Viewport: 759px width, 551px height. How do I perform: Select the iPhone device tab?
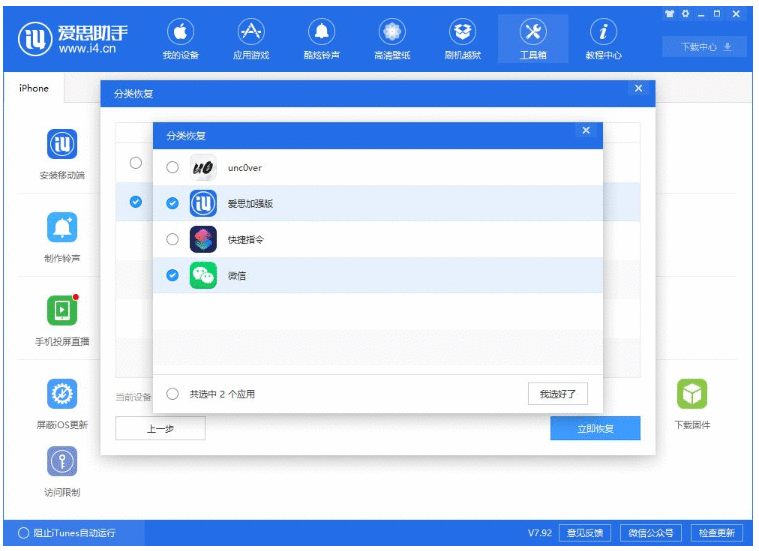tap(34, 88)
